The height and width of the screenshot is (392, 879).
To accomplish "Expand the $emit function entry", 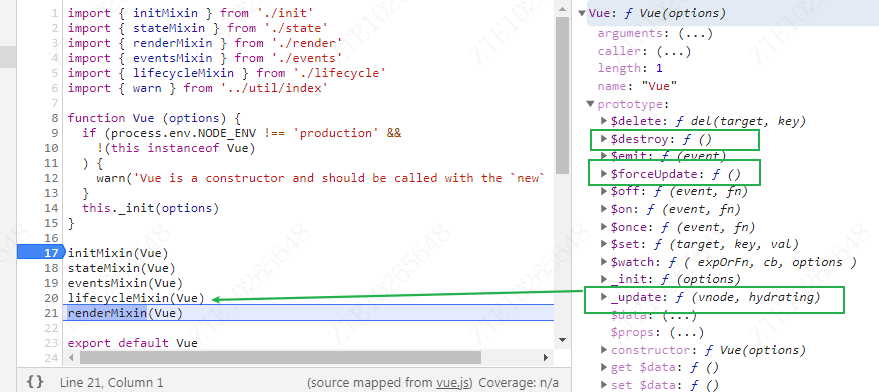I will pos(604,155).
